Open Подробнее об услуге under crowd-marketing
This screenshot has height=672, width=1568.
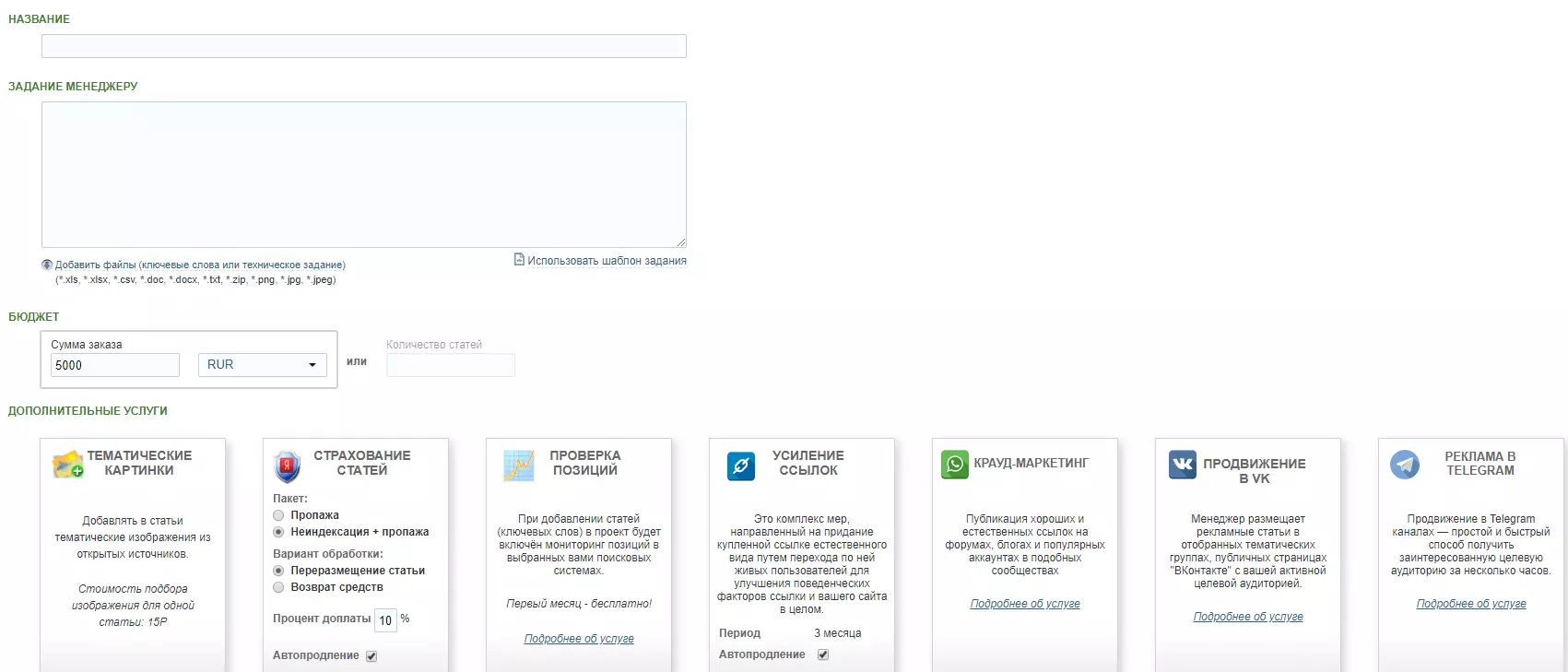point(1025,604)
